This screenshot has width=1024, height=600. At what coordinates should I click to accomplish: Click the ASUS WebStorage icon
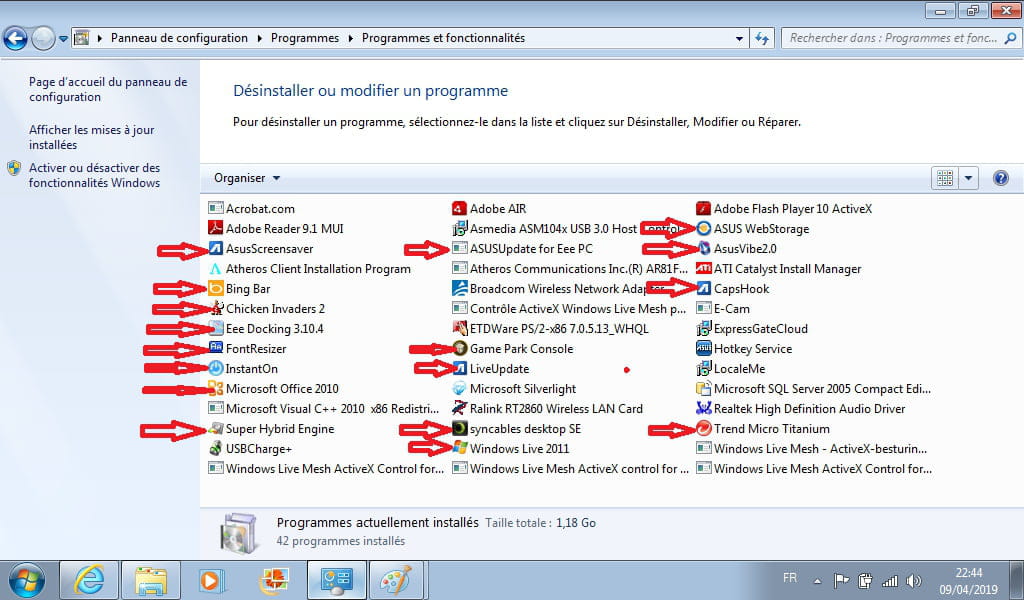point(703,229)
